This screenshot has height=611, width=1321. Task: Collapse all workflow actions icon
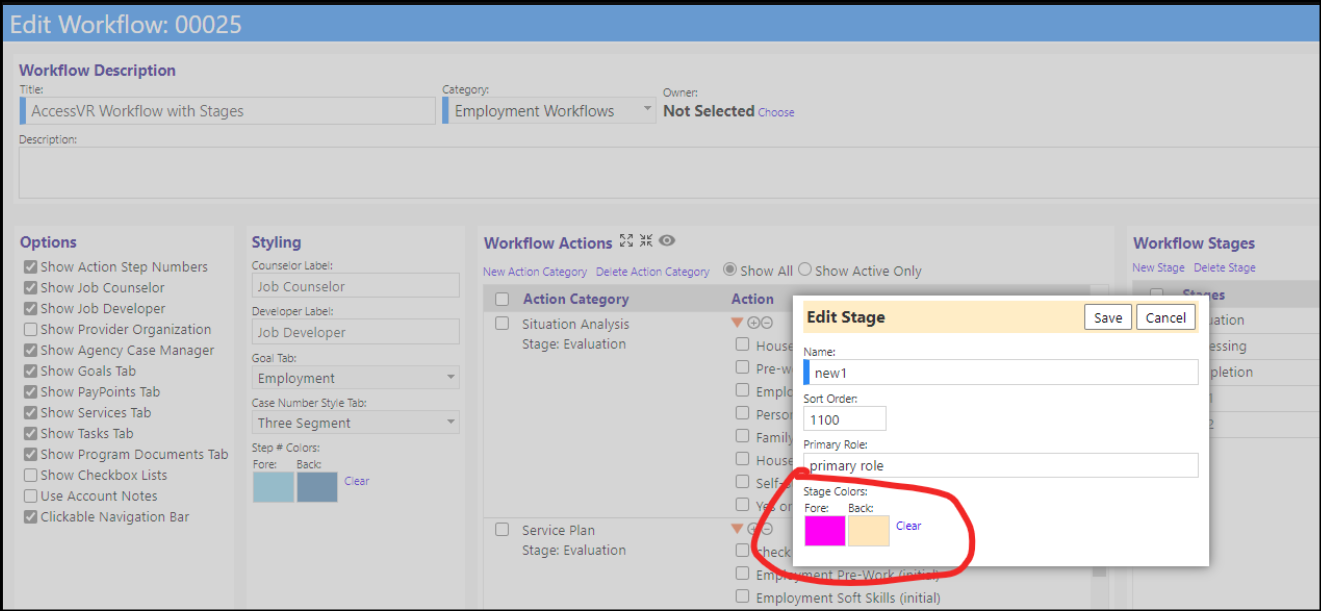[x=646, y=241]
